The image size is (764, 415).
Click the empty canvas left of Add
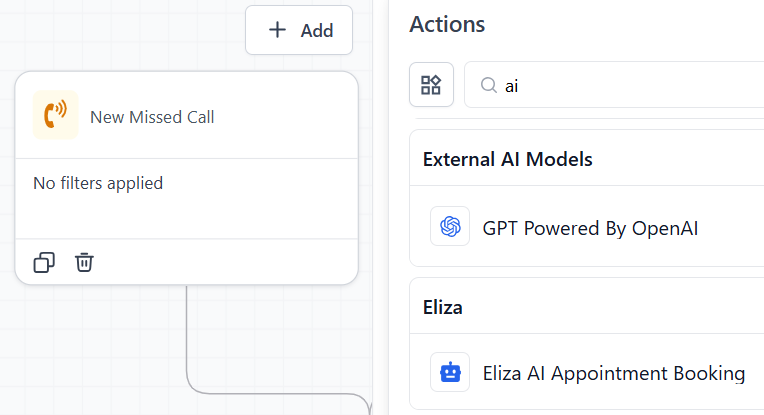(x=120, y=30)
